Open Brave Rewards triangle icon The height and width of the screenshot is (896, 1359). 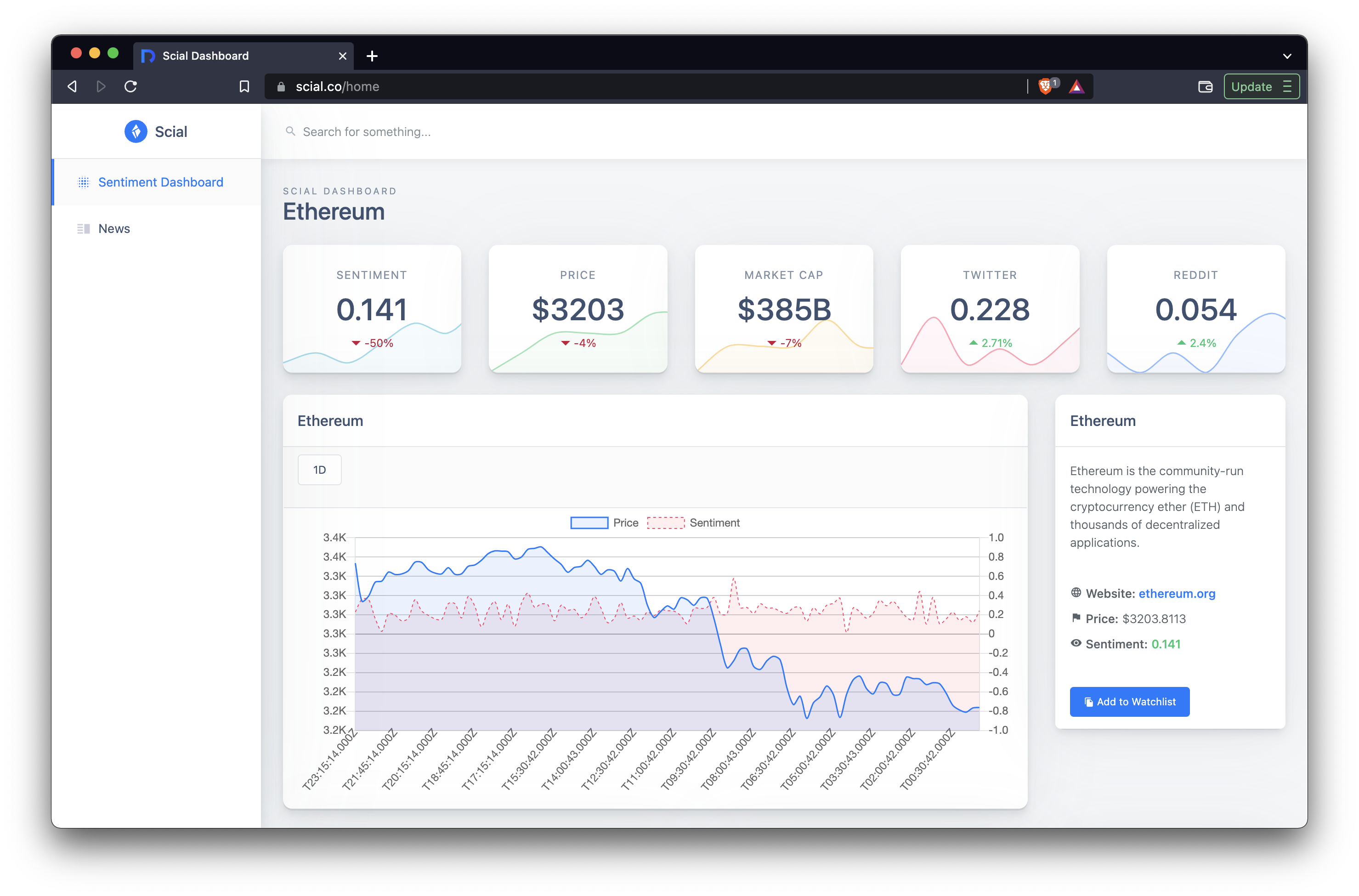1077,86
